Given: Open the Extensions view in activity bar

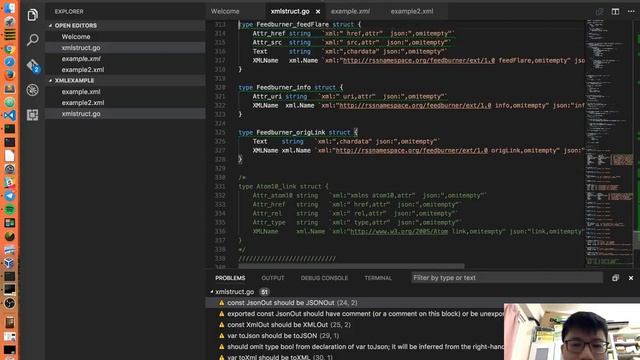Looking at the screenshot, I should (33, 115).
